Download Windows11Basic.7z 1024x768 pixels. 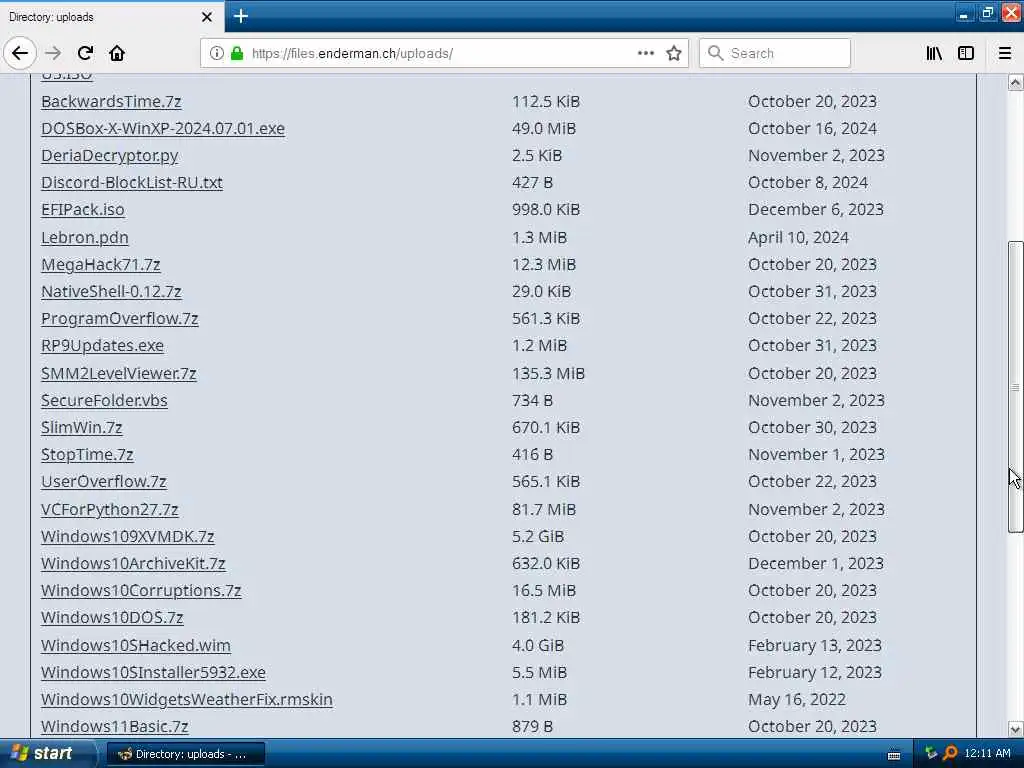point(114,726)
